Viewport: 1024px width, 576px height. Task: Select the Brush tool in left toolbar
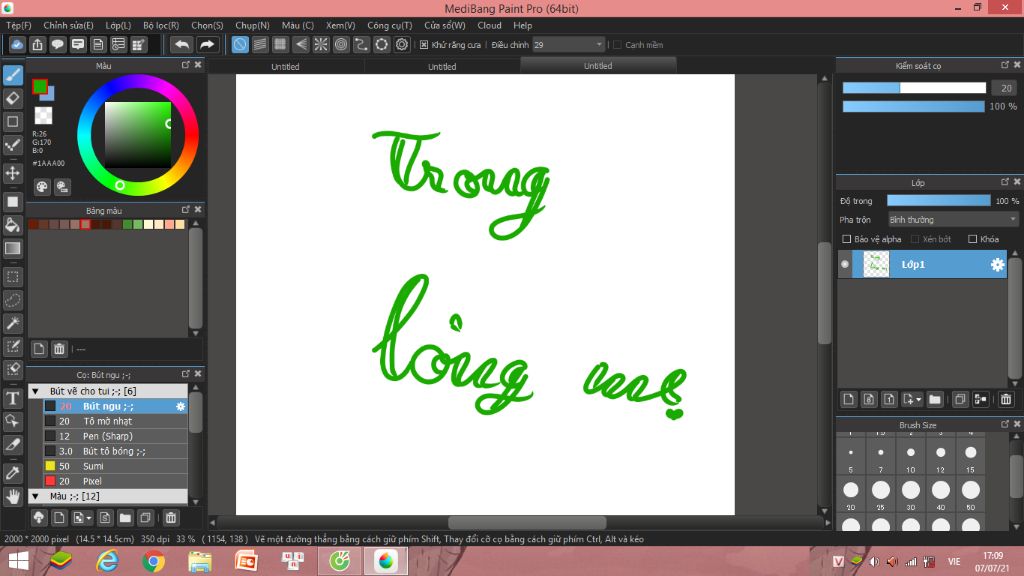coord(12,75)
